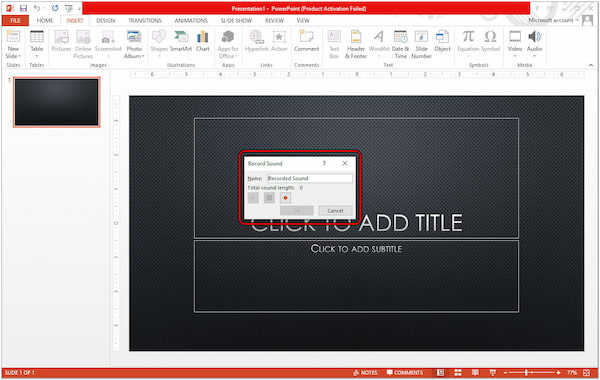Viewport: 600px width, 380px height.
Task: Click the Object icon in Text group
Action: pos(442,41)
